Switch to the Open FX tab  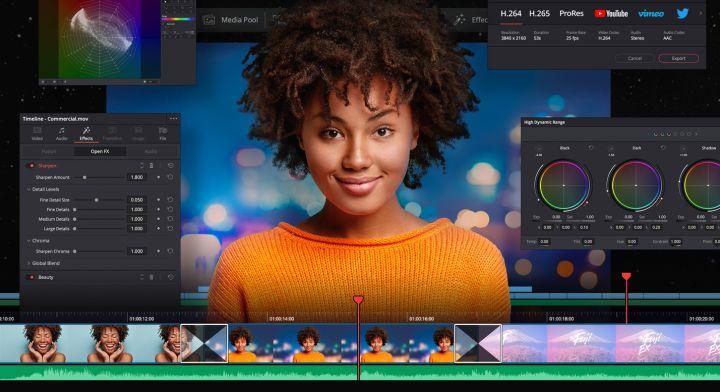pos(100,151)
